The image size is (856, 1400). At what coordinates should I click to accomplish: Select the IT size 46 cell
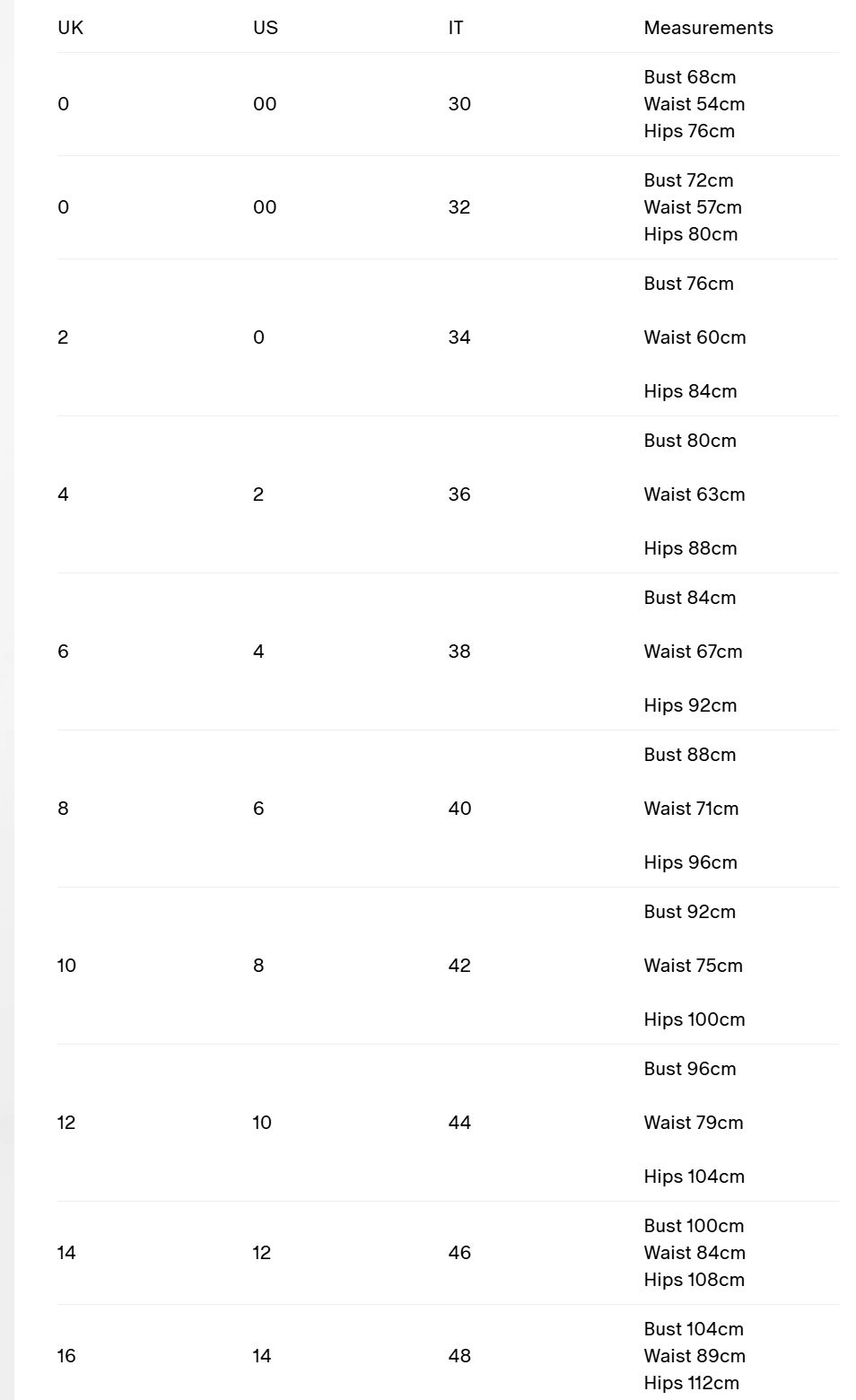pyautogui.click(x=459, y=1253)
